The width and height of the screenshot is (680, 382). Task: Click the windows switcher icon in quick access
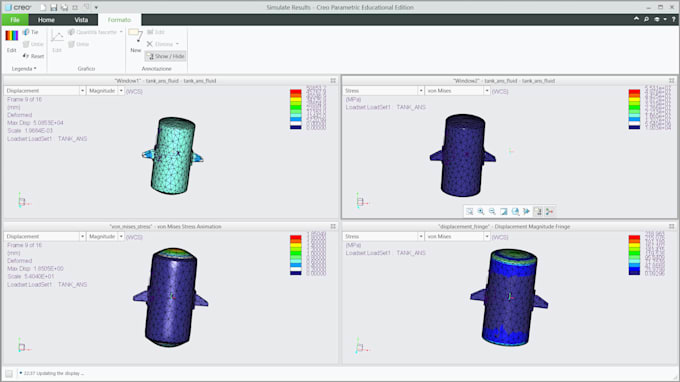click(x=75, y=7)
